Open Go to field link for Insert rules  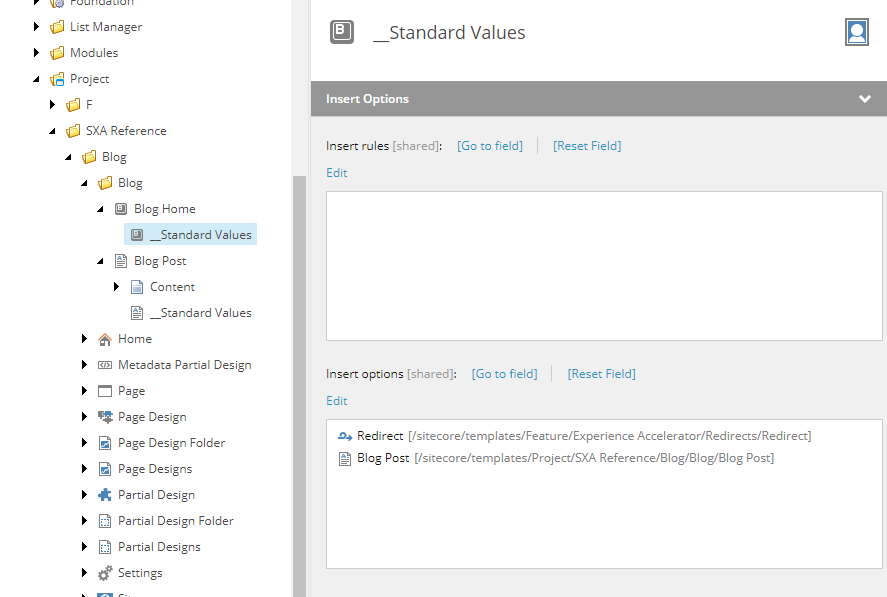pyautogui.click(x=490, y=146)
